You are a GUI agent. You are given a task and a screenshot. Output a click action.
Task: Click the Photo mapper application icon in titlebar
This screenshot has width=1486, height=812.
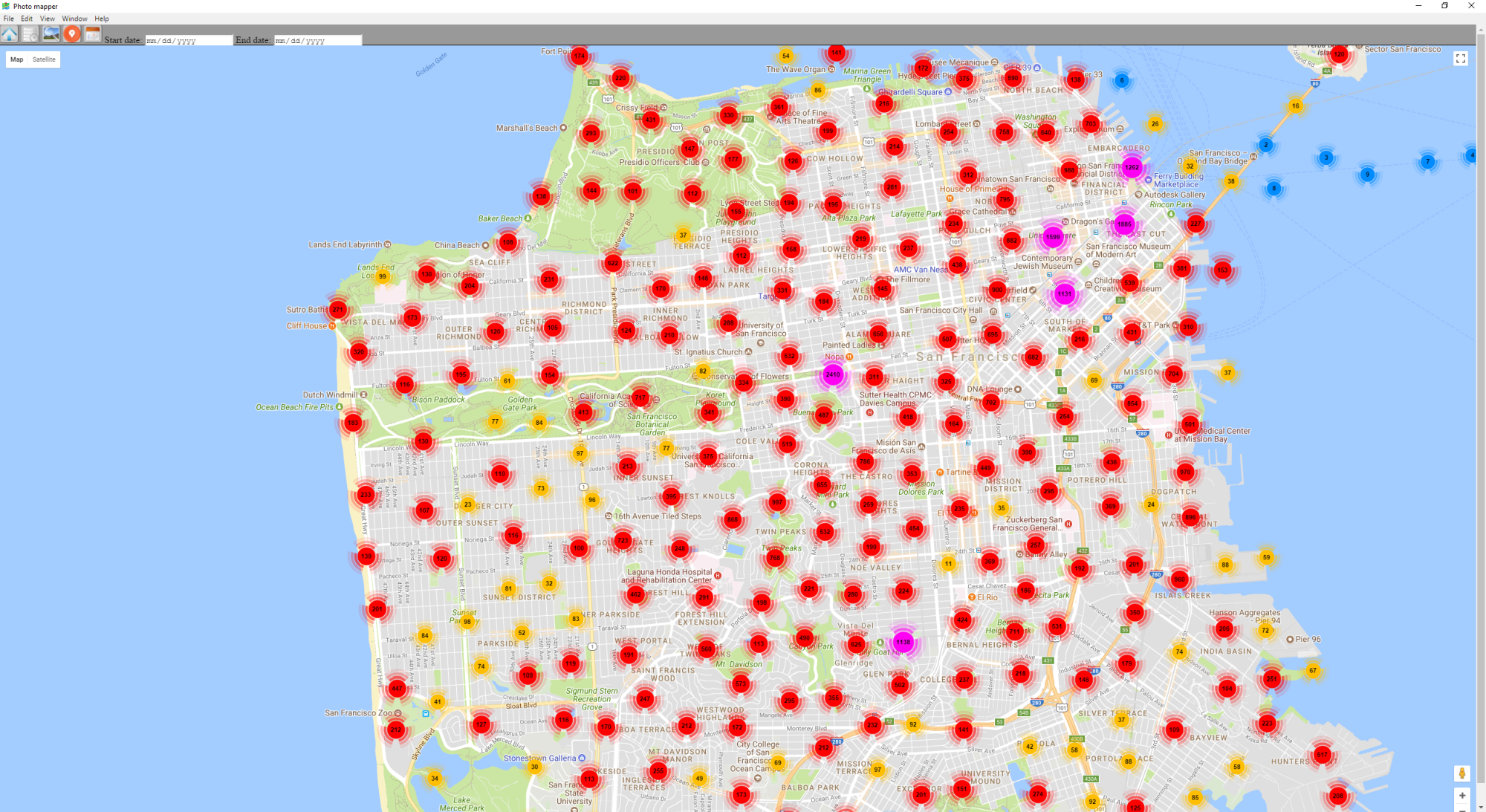coord(5,6)
